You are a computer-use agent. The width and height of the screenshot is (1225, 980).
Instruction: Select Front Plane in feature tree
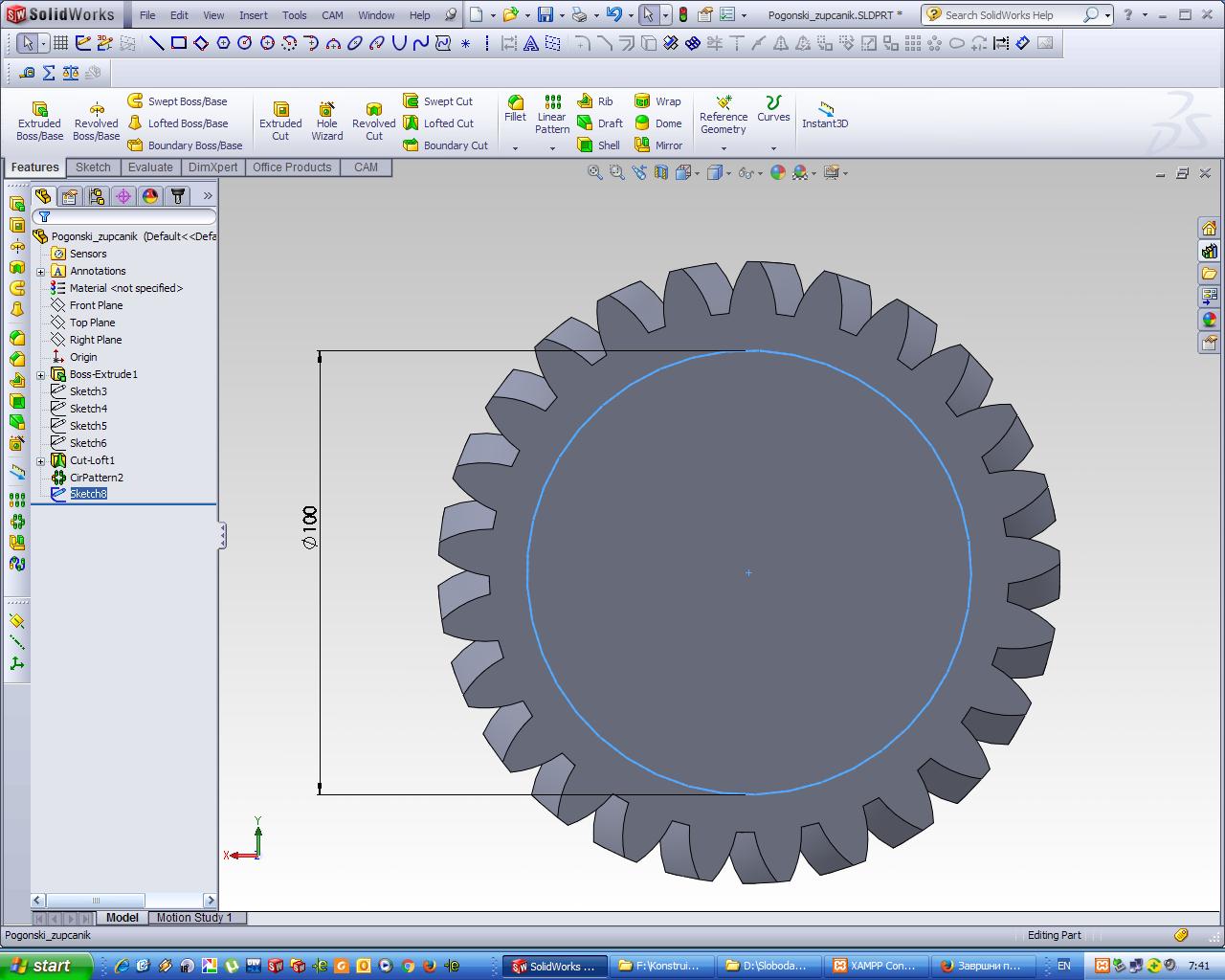click(96, 305)
